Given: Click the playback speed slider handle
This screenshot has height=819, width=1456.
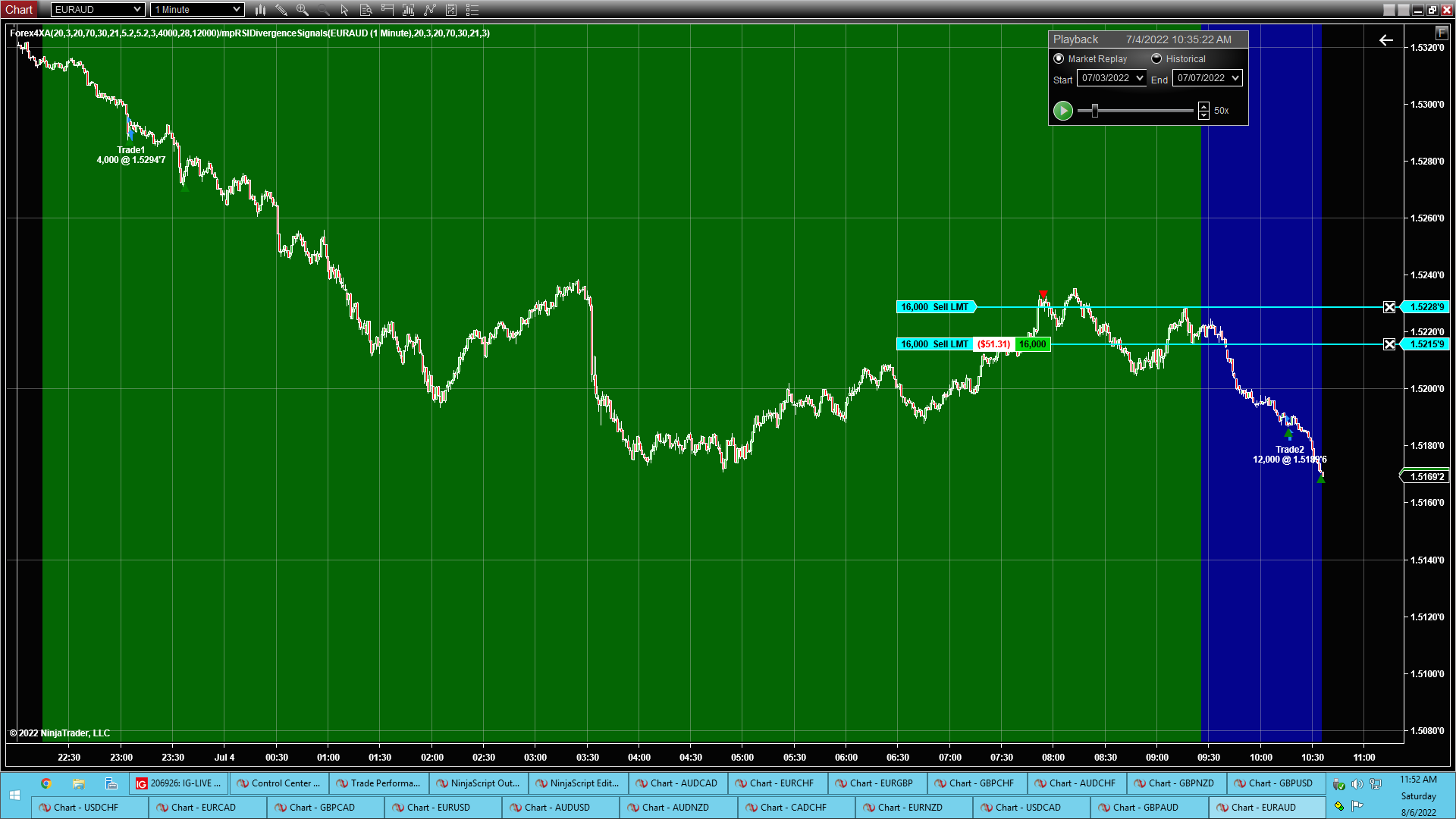Looking at the screenshot, I should 1094,111.
